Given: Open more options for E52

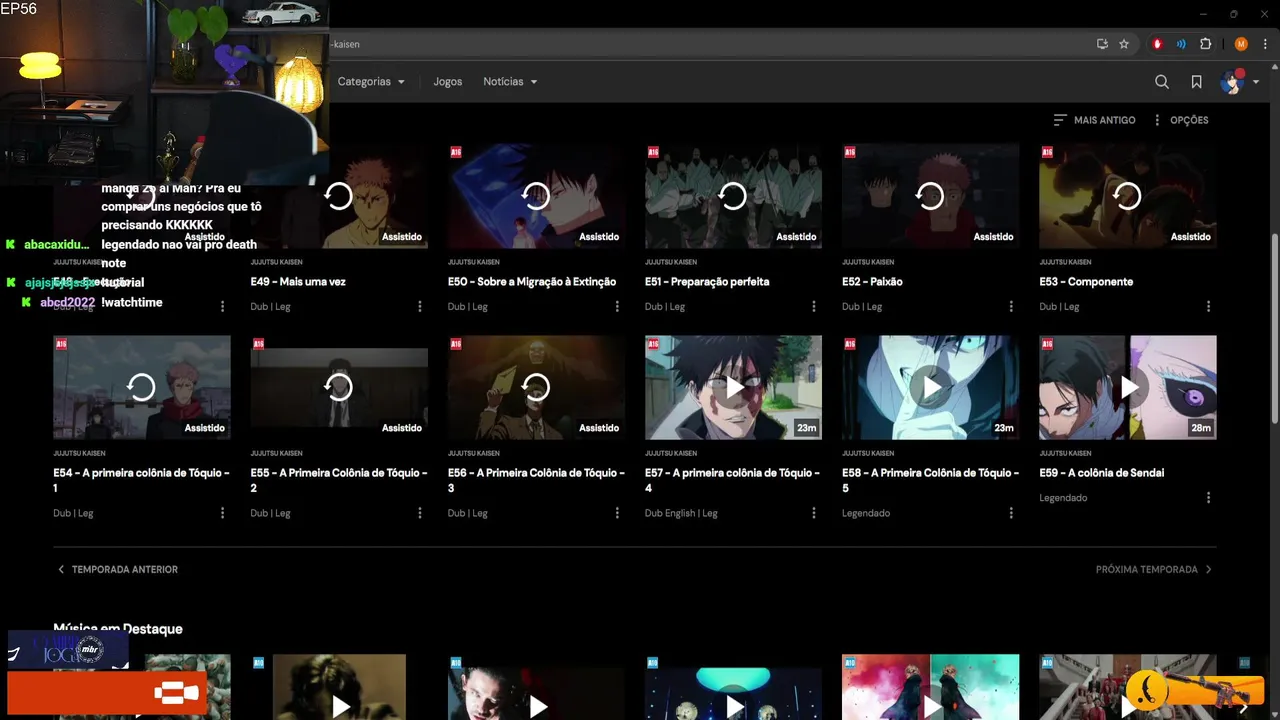Looking at the screenshot, I should pyautogui.click(x=1011, y=307).
